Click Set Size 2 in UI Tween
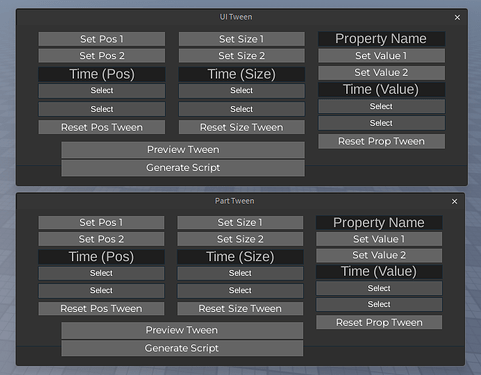The width and height of the screenshot is (481, 375). point(242,56)
